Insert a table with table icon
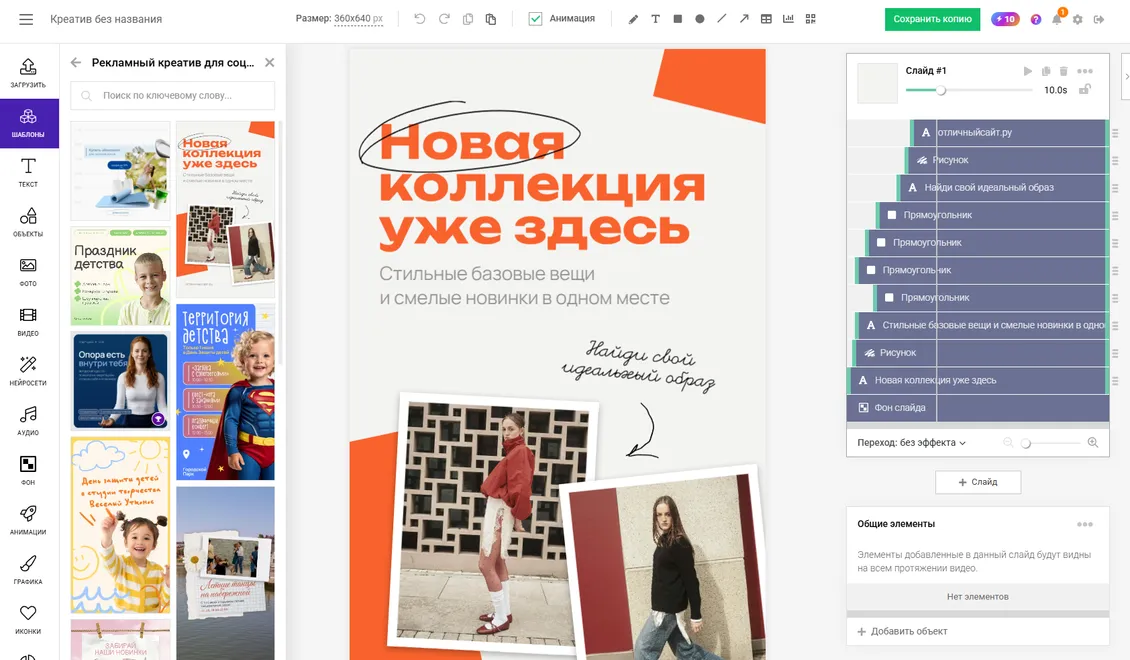 766,19
